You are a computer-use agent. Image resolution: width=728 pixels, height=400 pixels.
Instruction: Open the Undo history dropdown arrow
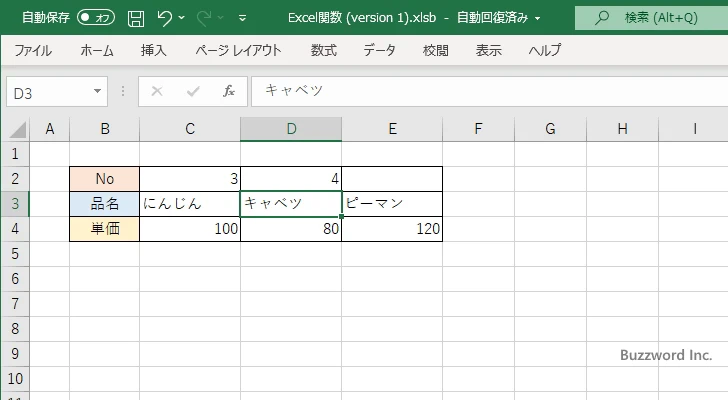(182, 18)
